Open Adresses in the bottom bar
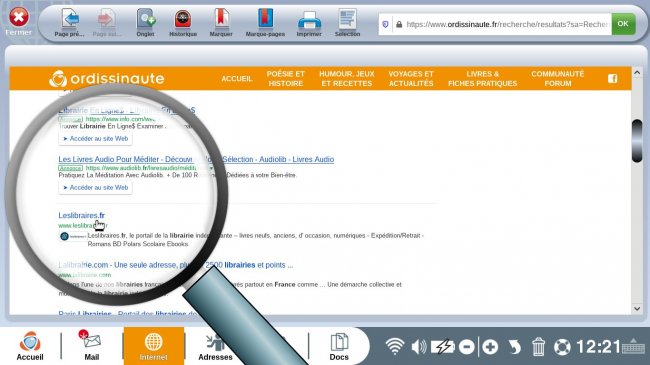The width and height of the screenshot is (650, 365). pyautogui.click(x=215, y=346)
